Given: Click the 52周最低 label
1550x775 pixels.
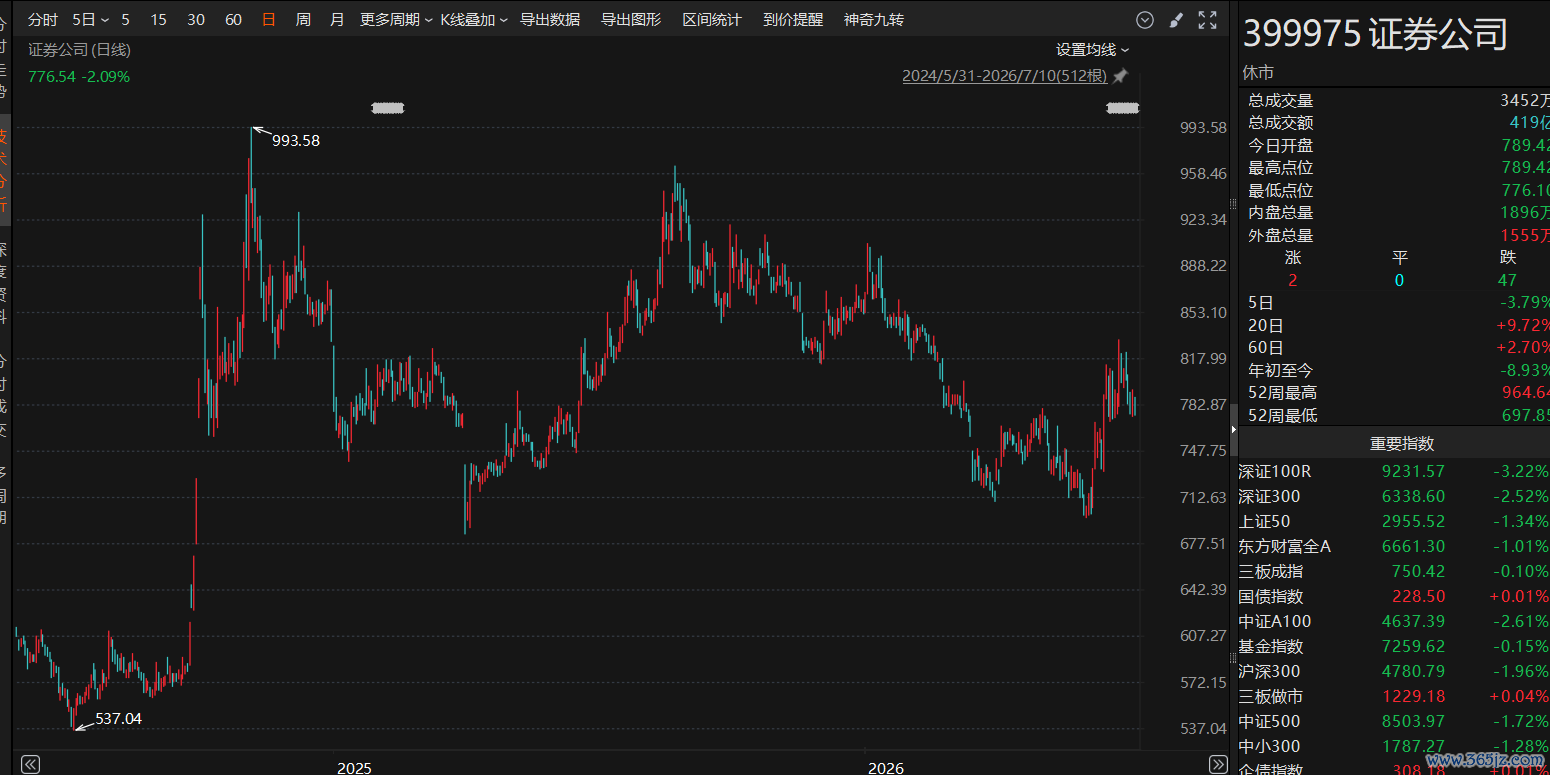Looking at the screenshot, I should pyautogui.click(x=1283, y=415).
